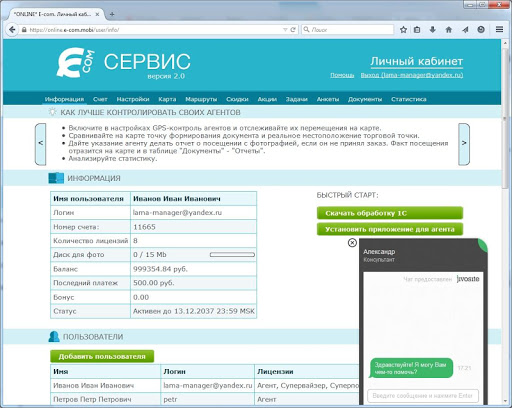Image resolution: width=512 pixels, height=408 pixels.
Task: Go to browser home page icon
Action: [x=449, y=30]
